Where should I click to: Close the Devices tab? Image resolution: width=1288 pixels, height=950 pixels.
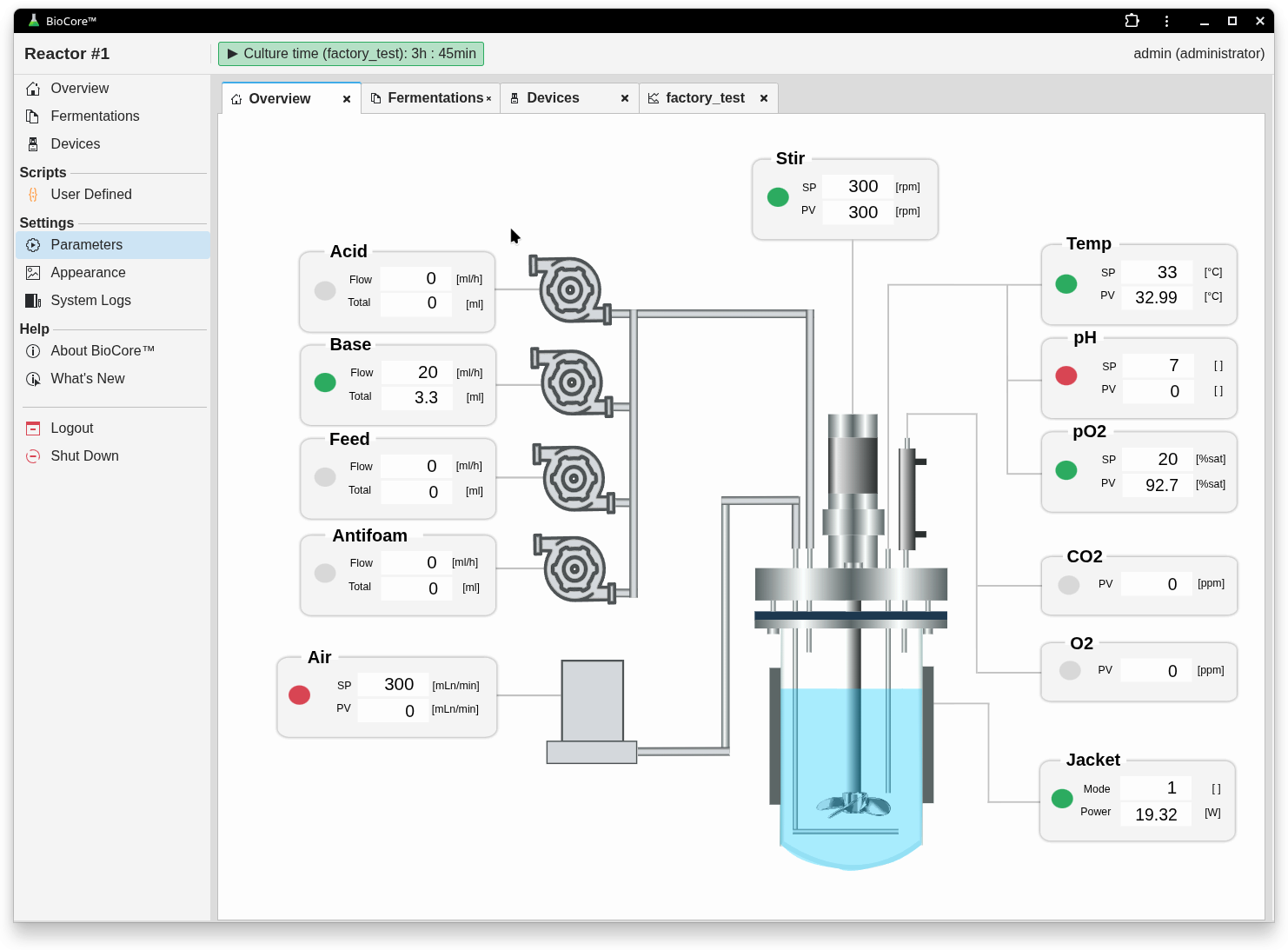coord(625,98)
